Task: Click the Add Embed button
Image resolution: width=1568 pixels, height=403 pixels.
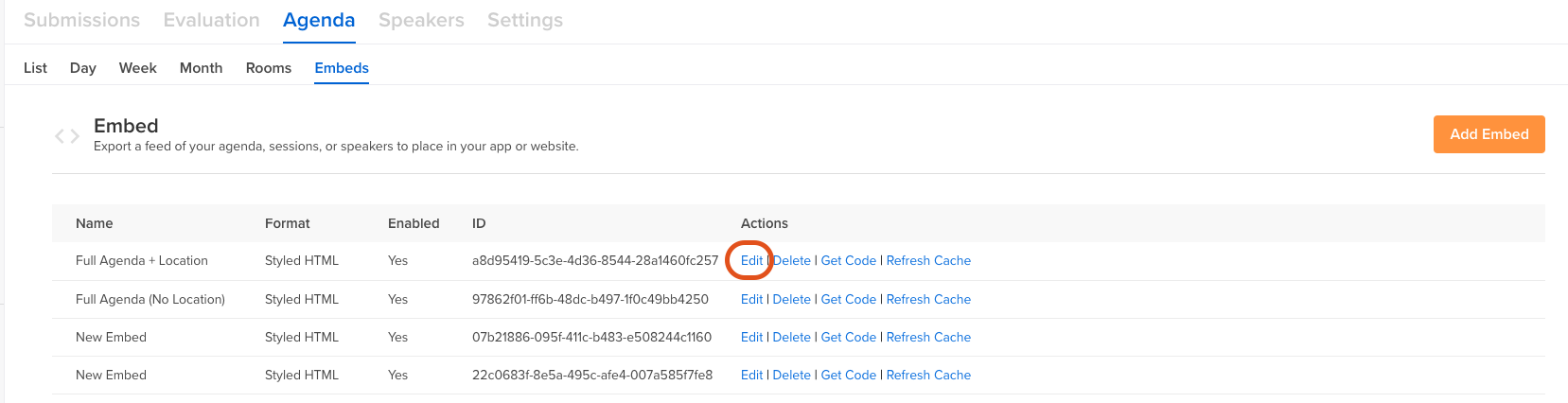Action: (1489, 134)
